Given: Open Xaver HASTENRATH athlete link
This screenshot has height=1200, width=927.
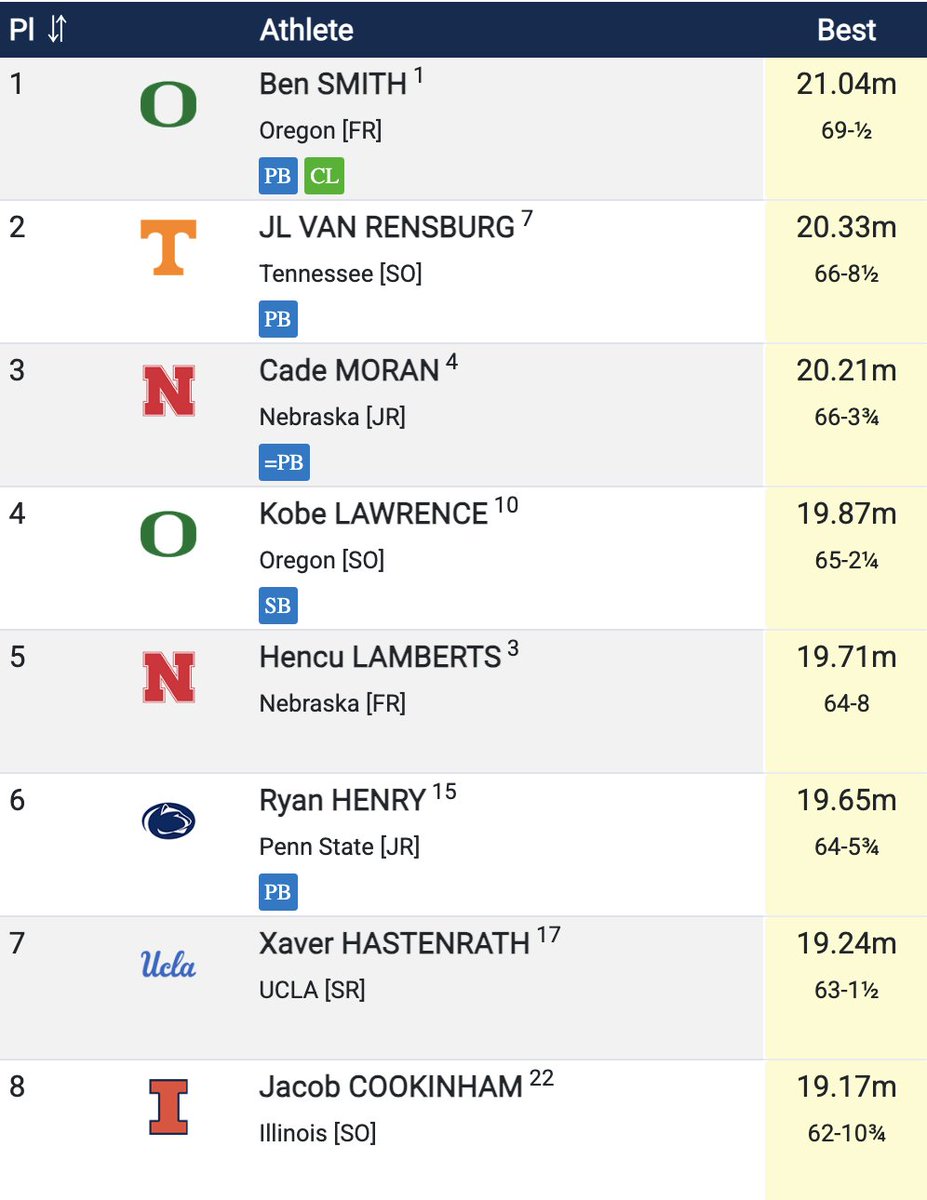Looking at the screenshot, I should click(x=394, y=943).
